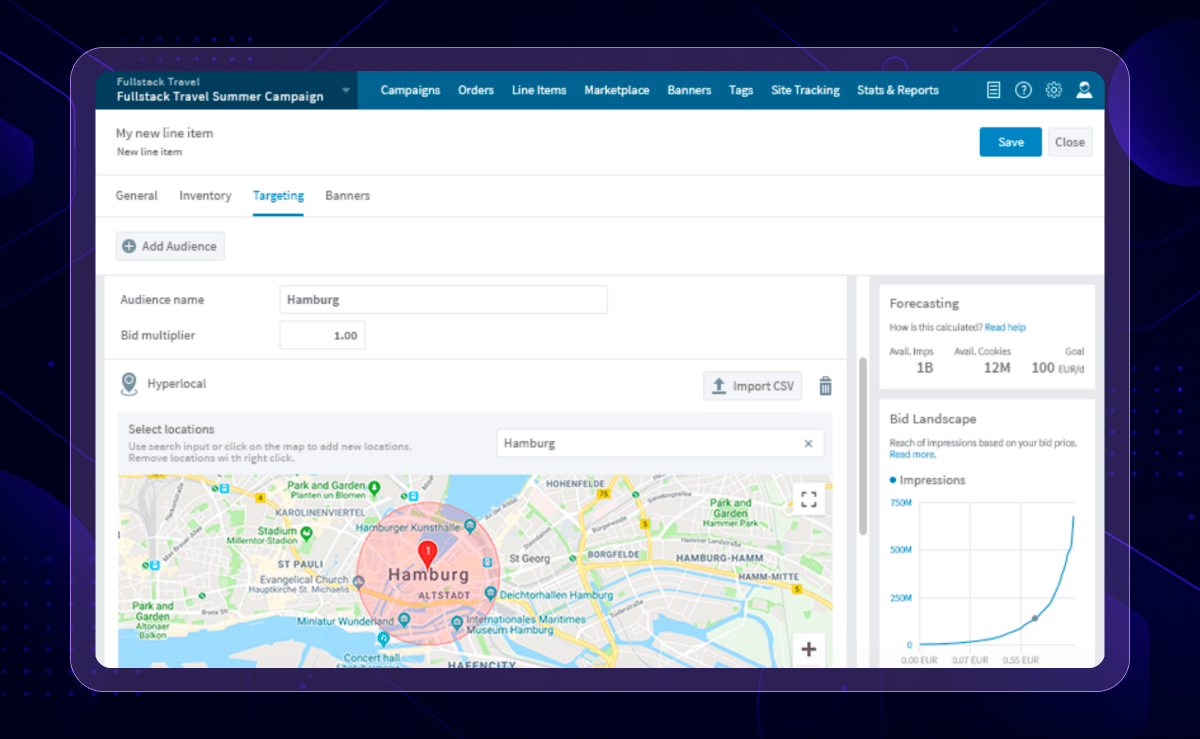1200x739 pixels.
Task: Click the My new line item title
Action: tap(164, 133)
